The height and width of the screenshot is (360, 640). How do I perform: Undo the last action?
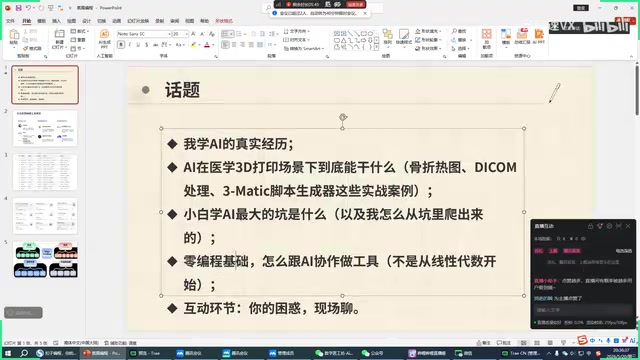[28, 8]
